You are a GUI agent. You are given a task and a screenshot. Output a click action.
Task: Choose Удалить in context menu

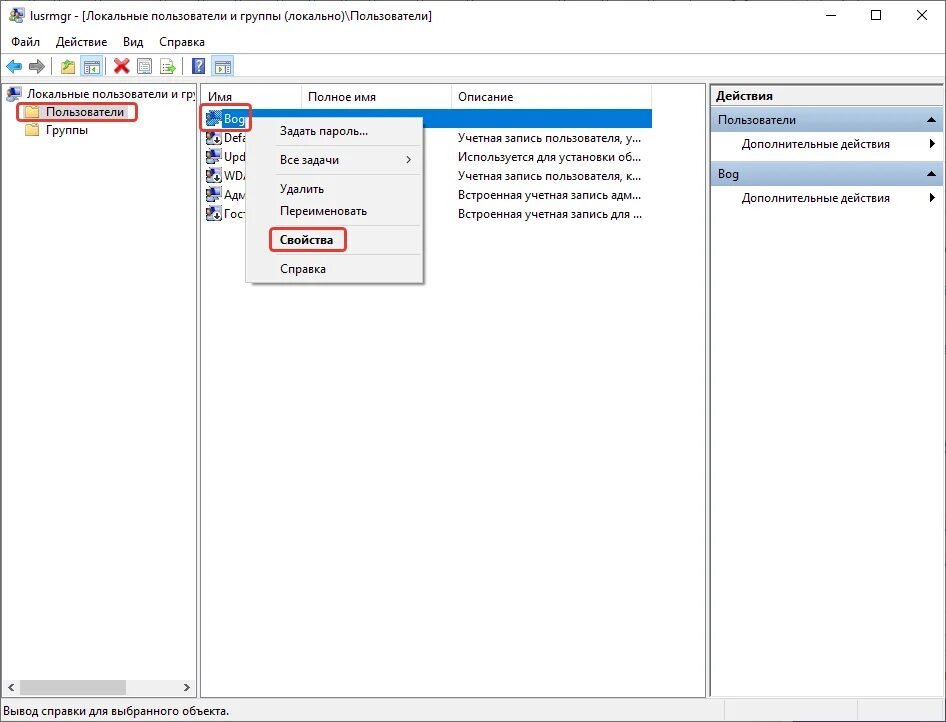pyautogui.click(x=335, y=189)
